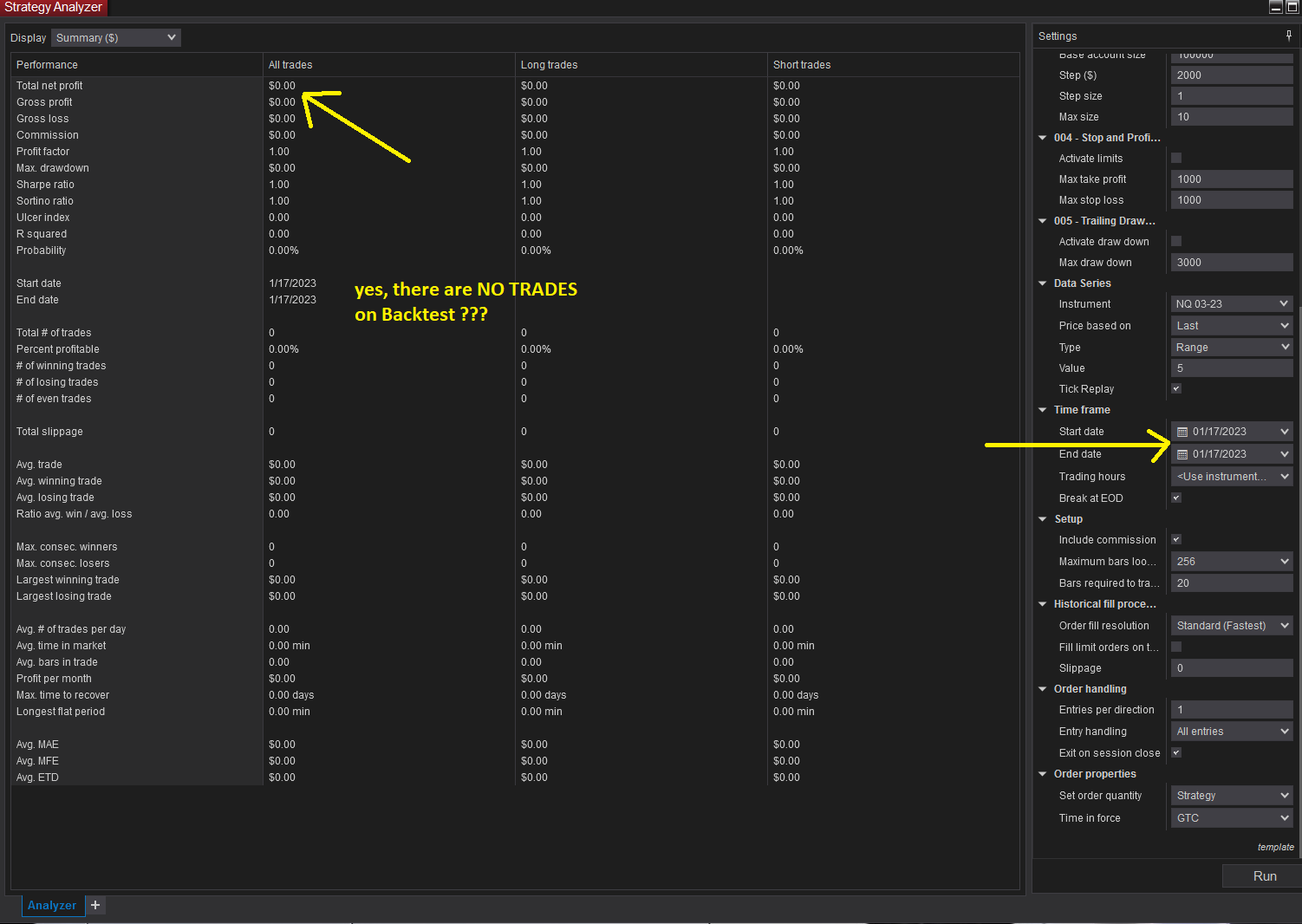Add a new analyzer tab with plus icon

coord(95,905)
